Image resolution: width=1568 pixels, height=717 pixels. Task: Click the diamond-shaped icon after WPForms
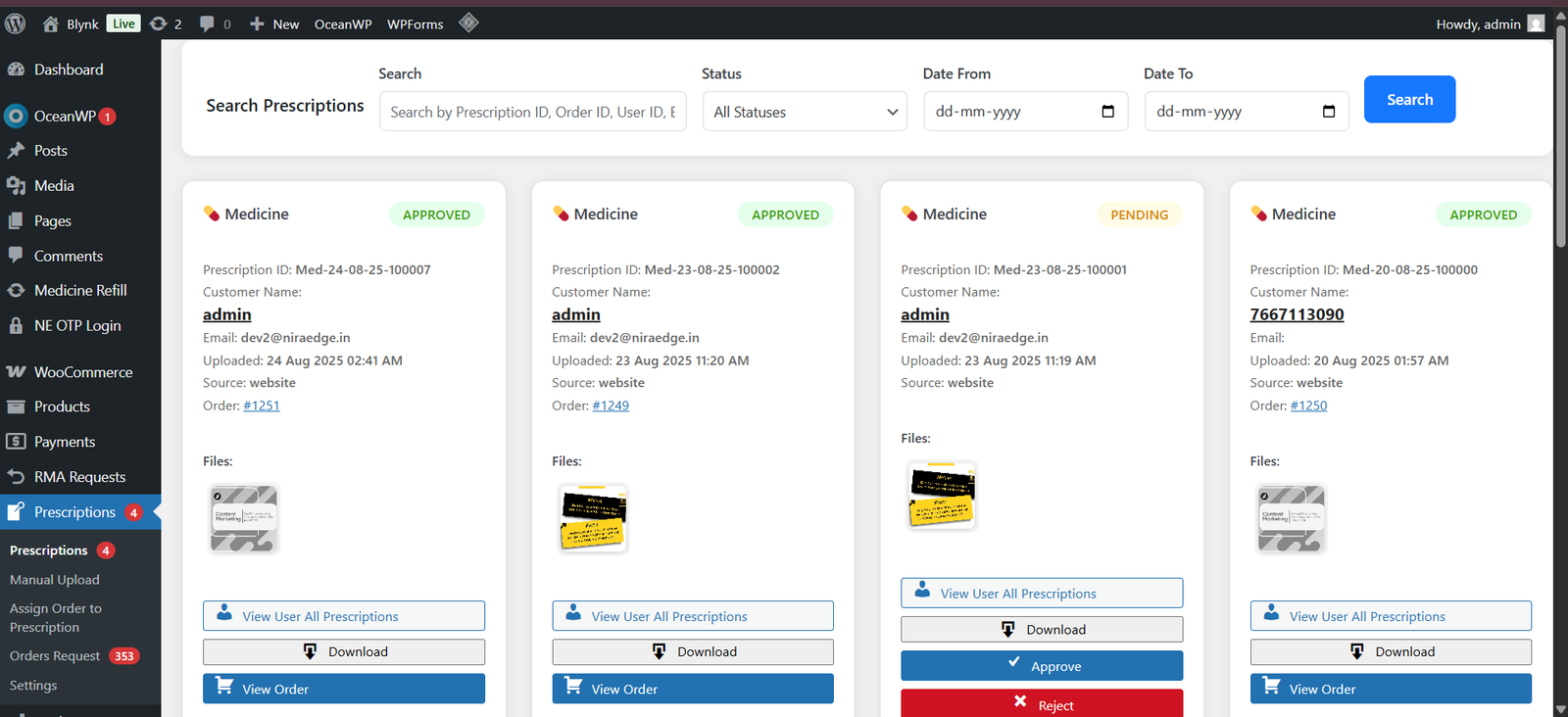pyautogui.click(x=468, y=23)
